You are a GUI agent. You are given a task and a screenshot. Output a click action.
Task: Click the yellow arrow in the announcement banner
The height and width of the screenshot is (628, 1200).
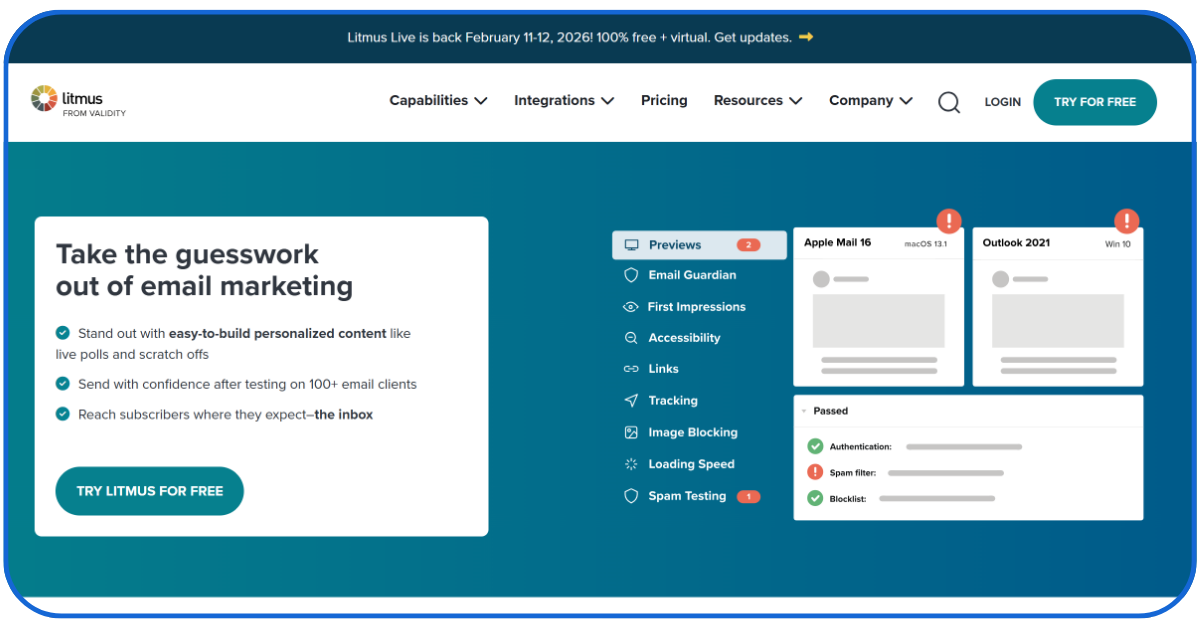coord(806,37)
